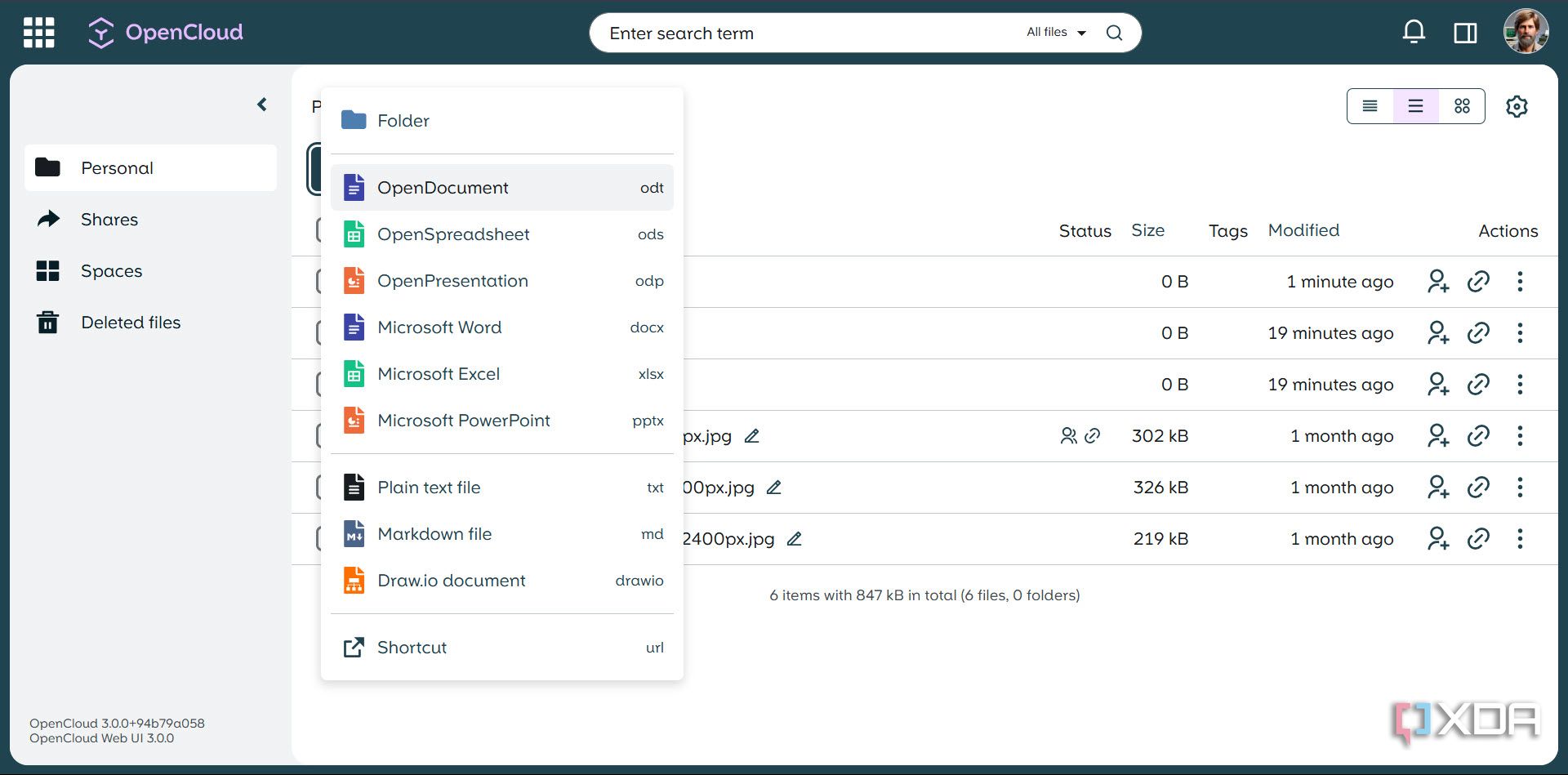Switch to tiles grid view
Viewport: 1568px width, 775px height.
pyautogui.click(x=1462, y=106)
